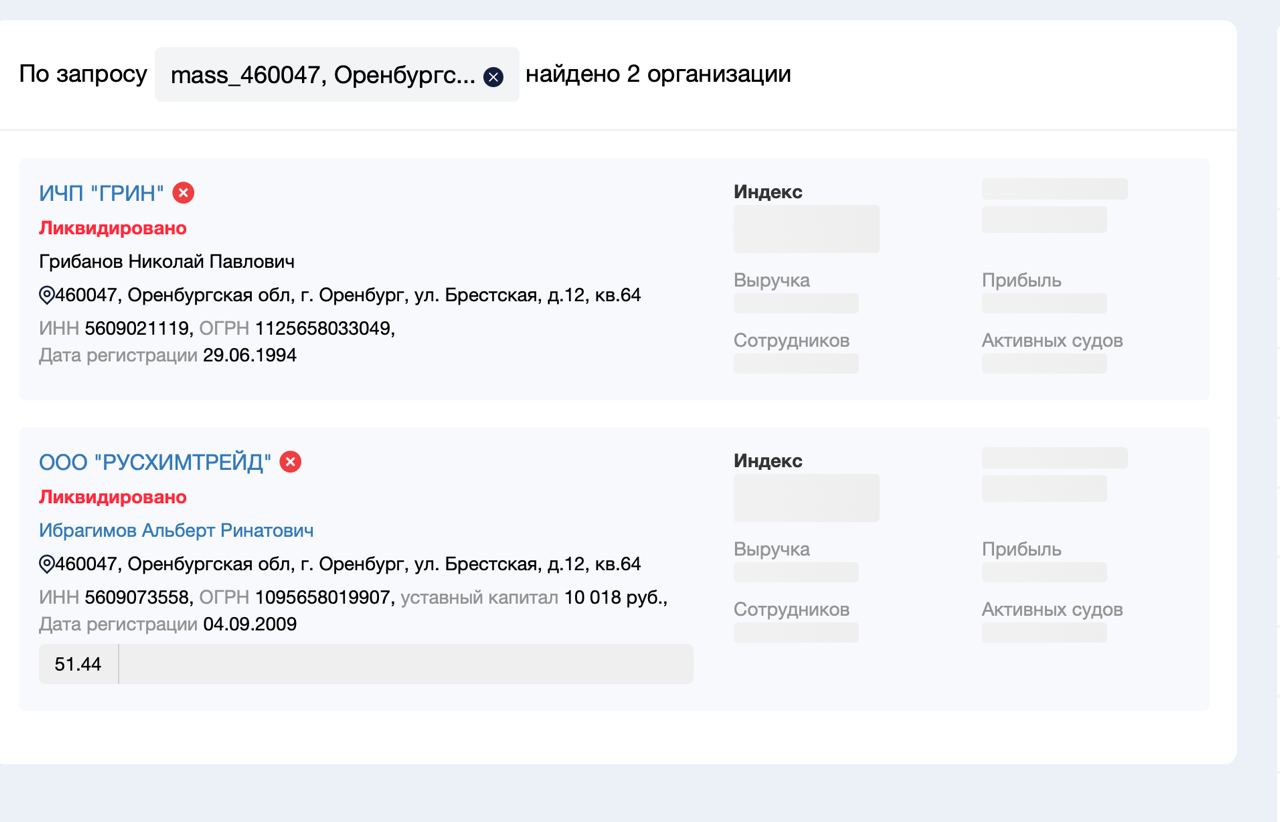Click the registration date 04.09.2009
Screen dimensions: 1280x822
[249, 624]
